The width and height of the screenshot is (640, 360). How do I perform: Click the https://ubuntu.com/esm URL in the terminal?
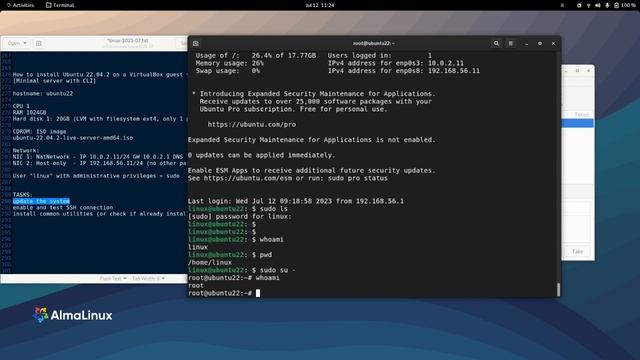[x=248, y=178]
